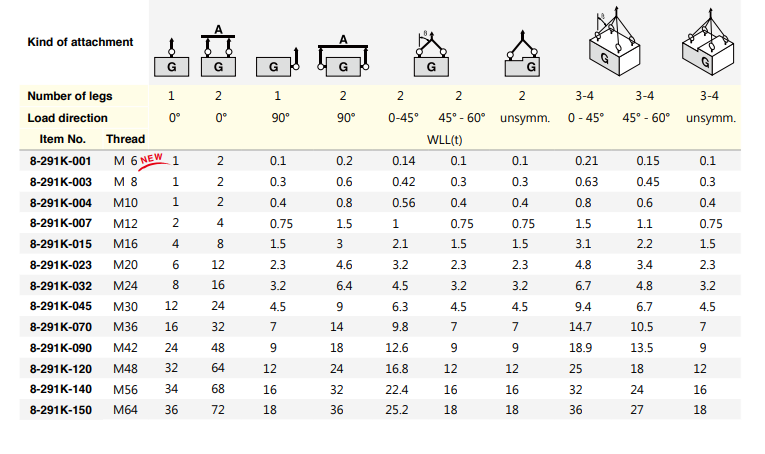This screenshot has height=454, width=765.
Task: Click value 22.4 in the 8-291K-140 row
Action: (x=397, y=390)
